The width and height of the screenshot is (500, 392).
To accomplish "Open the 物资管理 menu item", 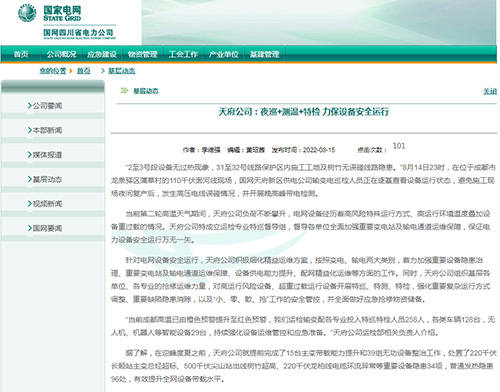I will (143, 54).
